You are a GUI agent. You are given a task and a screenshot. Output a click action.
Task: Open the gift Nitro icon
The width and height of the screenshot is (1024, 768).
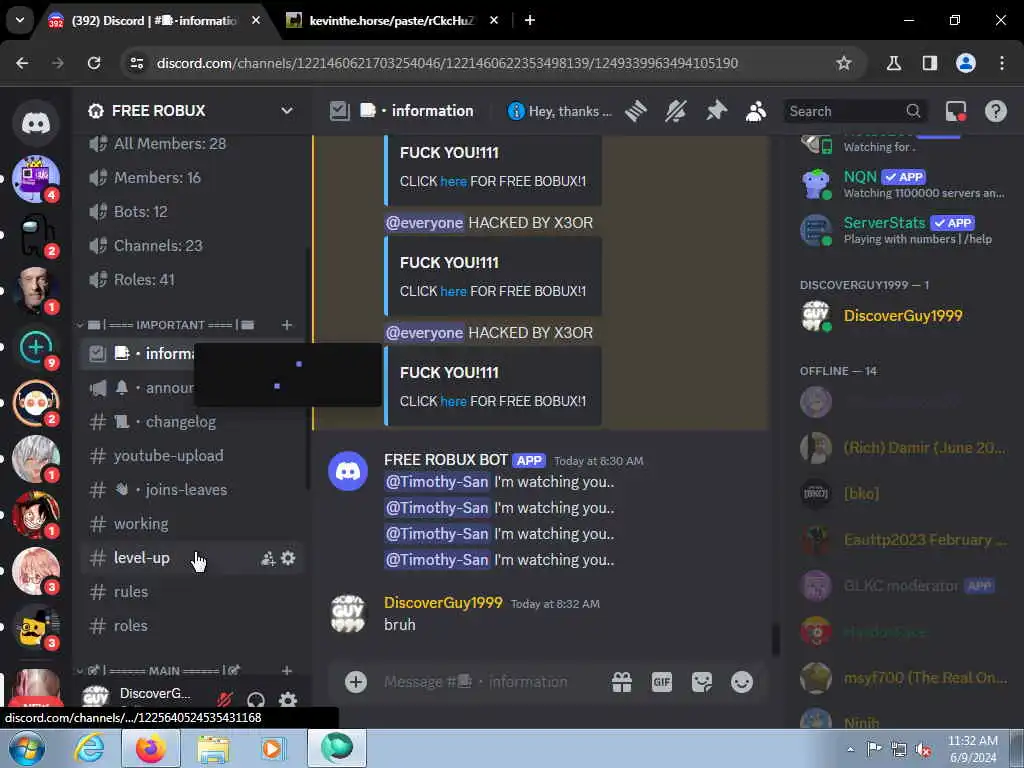click(x=622, y=682)
